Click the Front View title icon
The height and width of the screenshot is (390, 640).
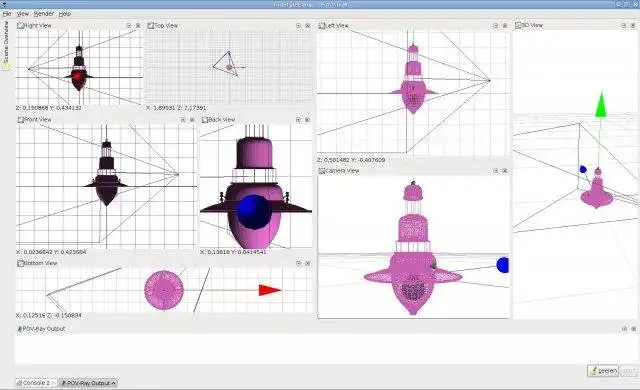[20, 120]
